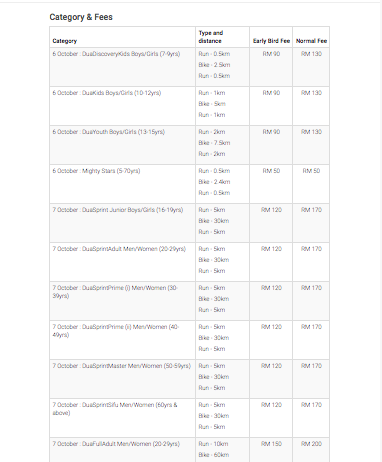This screenshot has width=382, height=462.
Task: Select the Category column header
Action: [x=65, y=41]
